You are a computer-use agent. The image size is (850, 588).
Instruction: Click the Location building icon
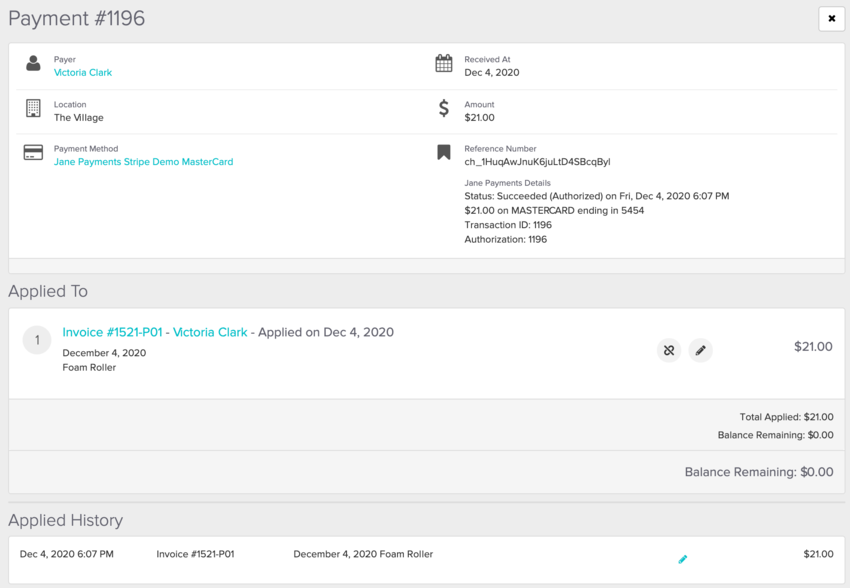click(33, 108)
